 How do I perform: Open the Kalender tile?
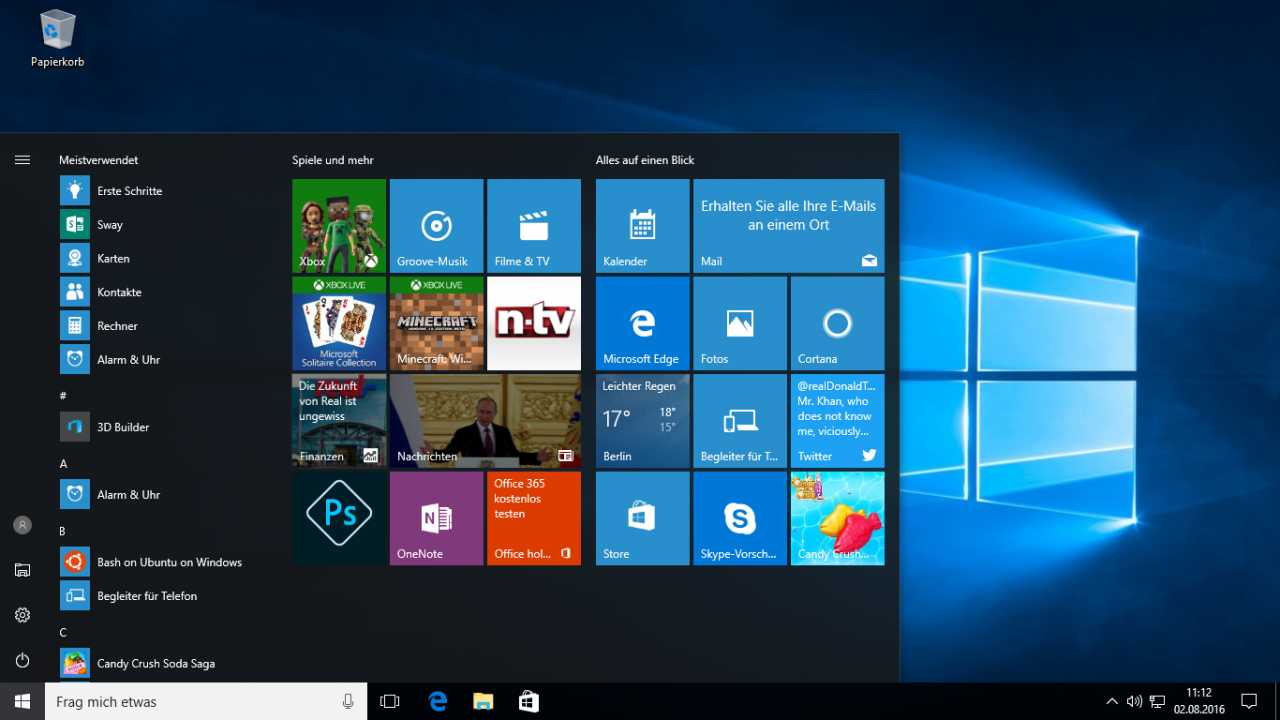(x=643, y=226)
